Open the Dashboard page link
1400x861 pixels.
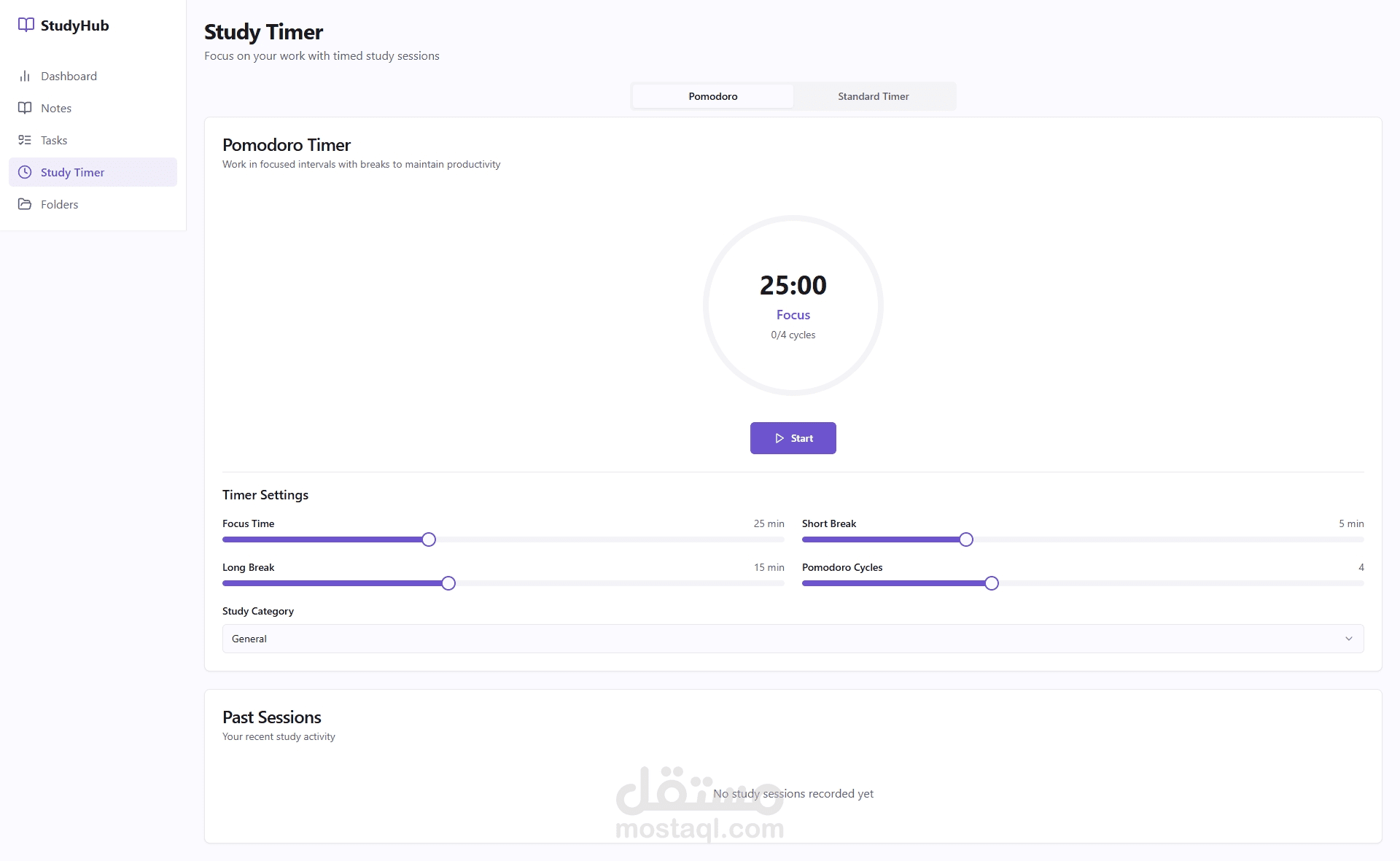[x=69, y=76]
